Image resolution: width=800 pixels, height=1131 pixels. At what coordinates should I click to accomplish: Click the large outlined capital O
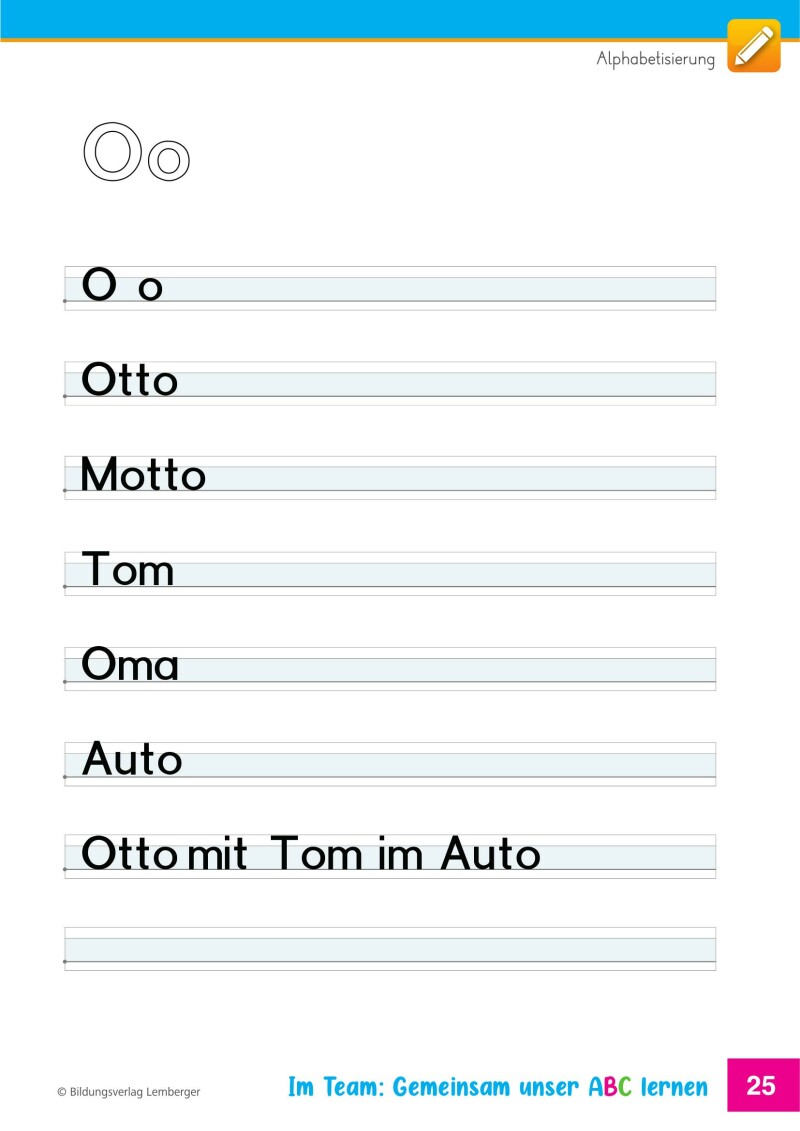[x=112, y=152]
